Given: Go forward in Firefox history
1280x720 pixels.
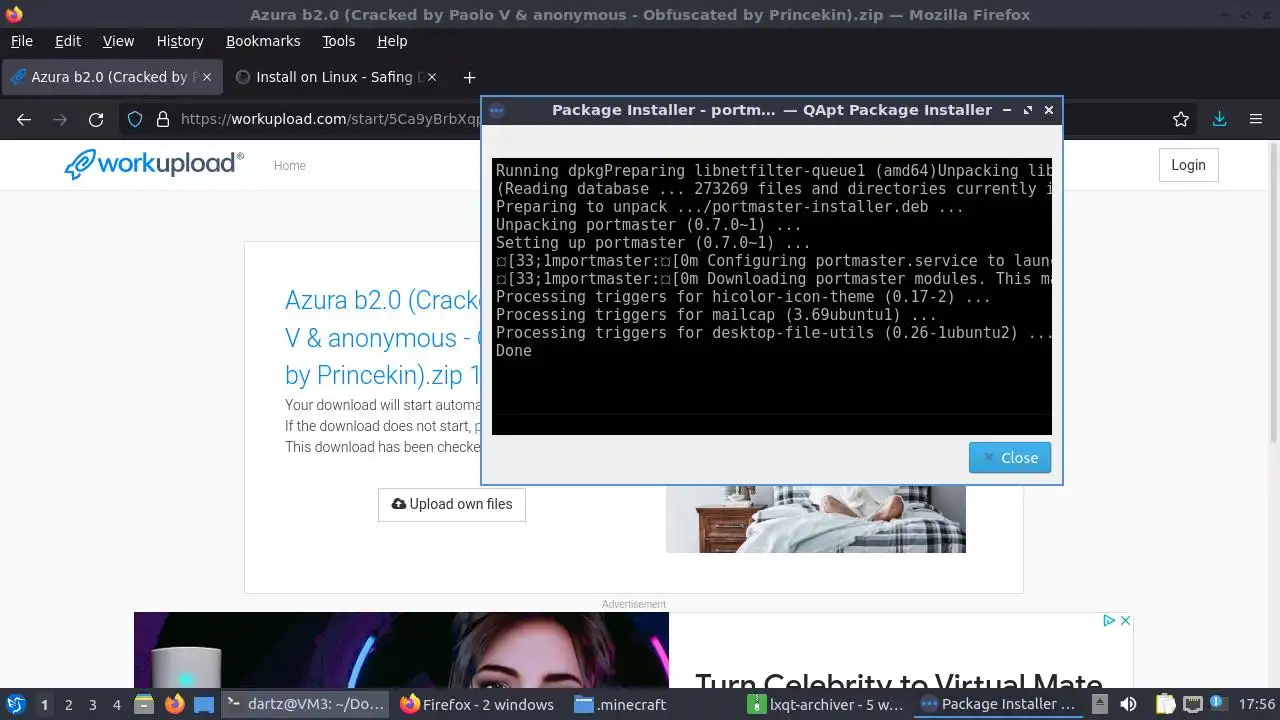Looking at the screenshot, I should click(60, 119).
